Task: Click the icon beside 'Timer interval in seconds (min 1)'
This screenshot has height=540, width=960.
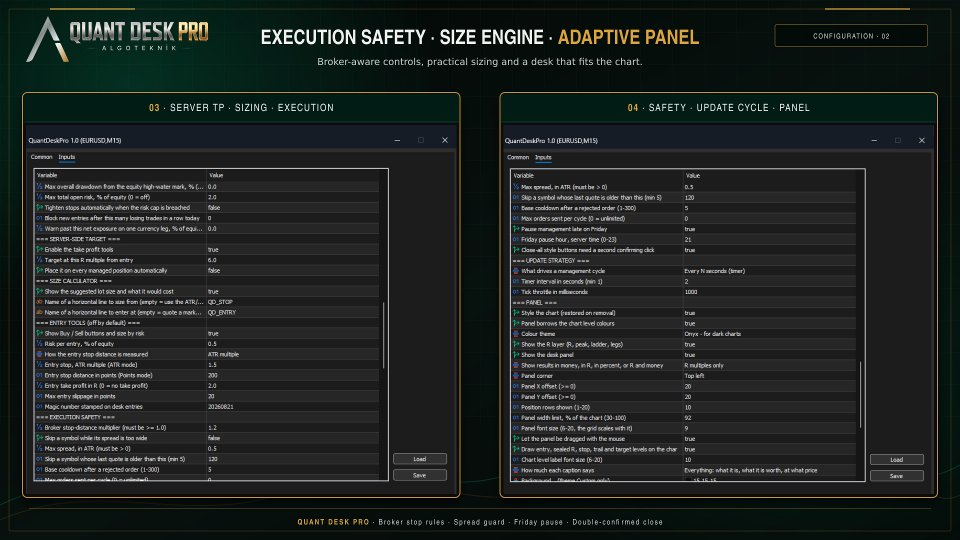Action: point(516,282)
